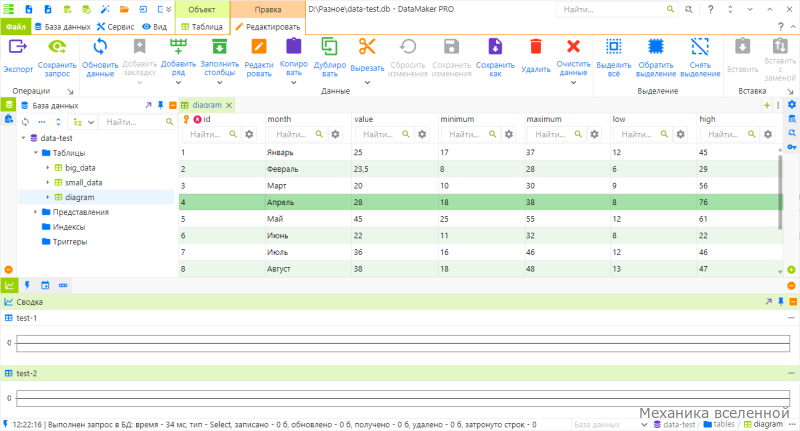This screenshot has height=431, width=800.
Task: Switch to Редактировать ribbon tab
Action: (268, 27)
